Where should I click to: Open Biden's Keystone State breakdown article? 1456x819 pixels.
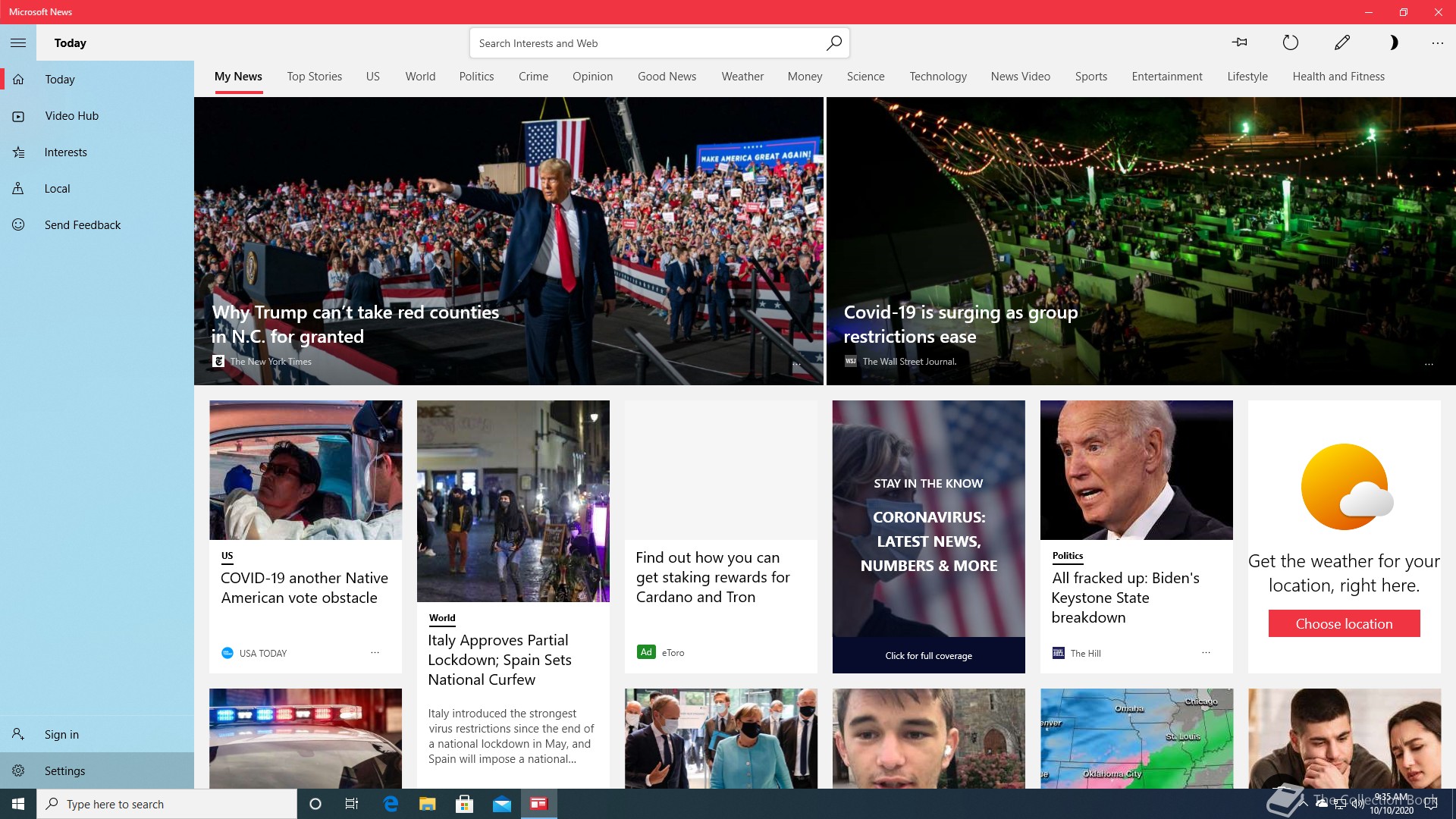tap(1125, 598)
